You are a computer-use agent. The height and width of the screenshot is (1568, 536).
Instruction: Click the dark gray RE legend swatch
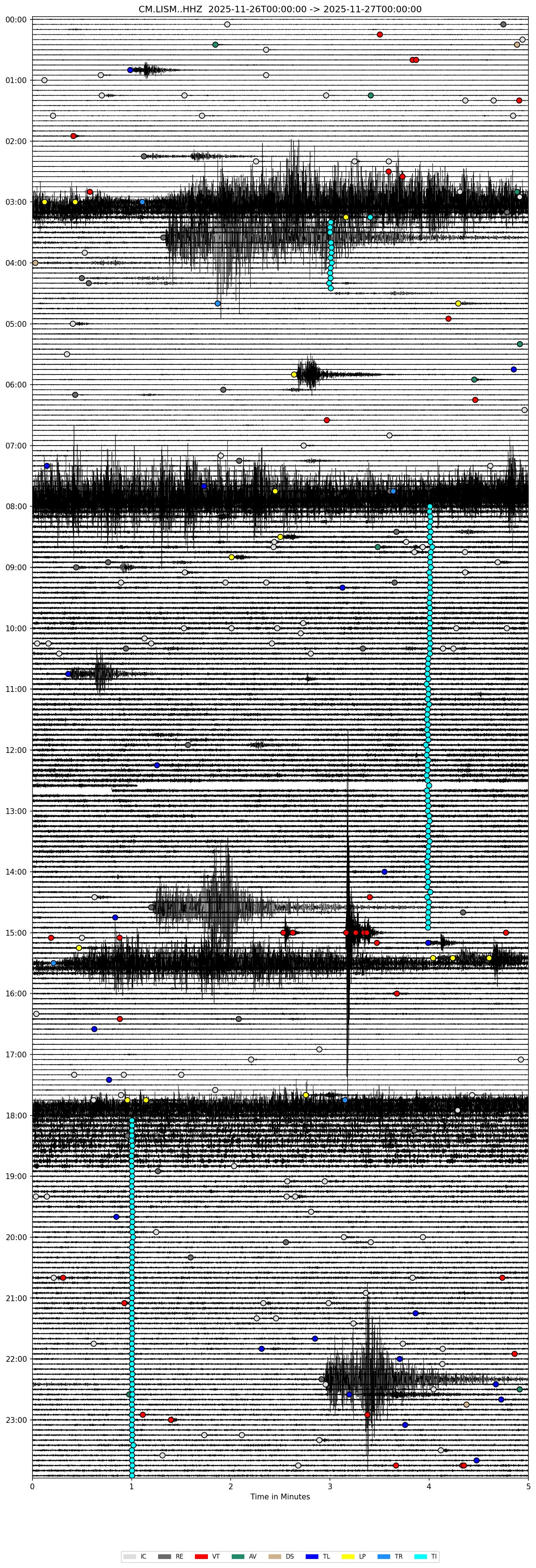[165, 1551]
